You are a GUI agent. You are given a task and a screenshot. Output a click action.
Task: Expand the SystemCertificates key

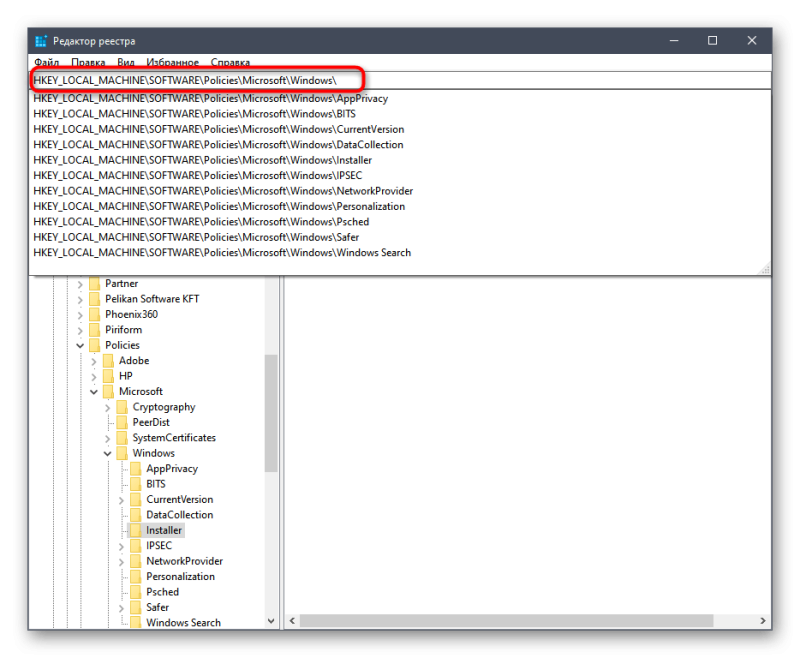pyautogui.click(x=108, y=438)
